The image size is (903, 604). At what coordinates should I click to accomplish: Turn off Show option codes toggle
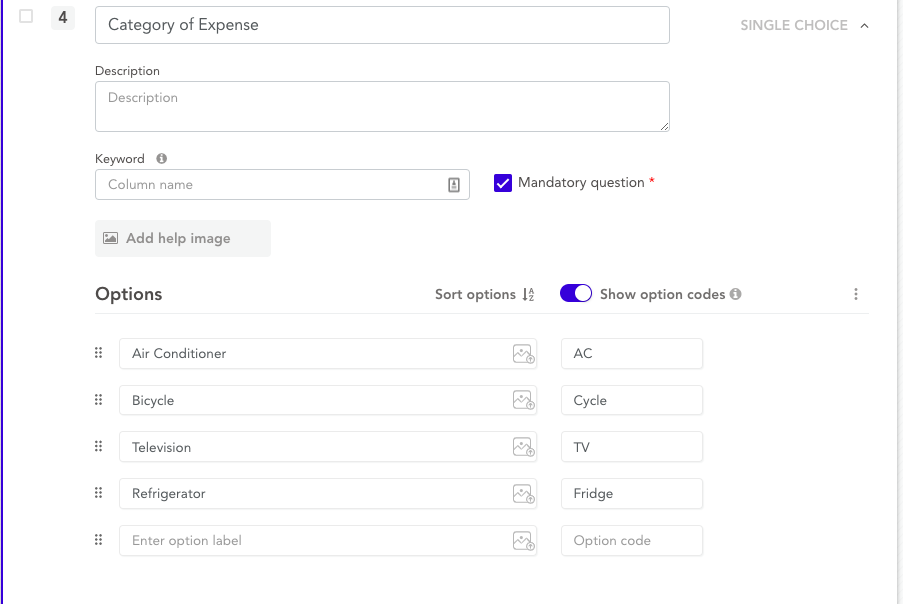click(x=576, y=294)
